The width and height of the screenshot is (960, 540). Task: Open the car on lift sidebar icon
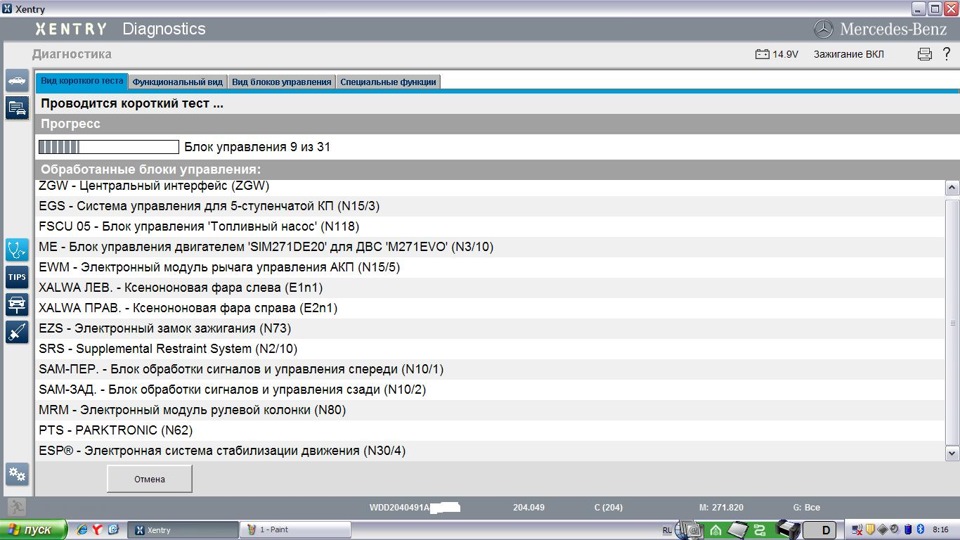point(17,304)
